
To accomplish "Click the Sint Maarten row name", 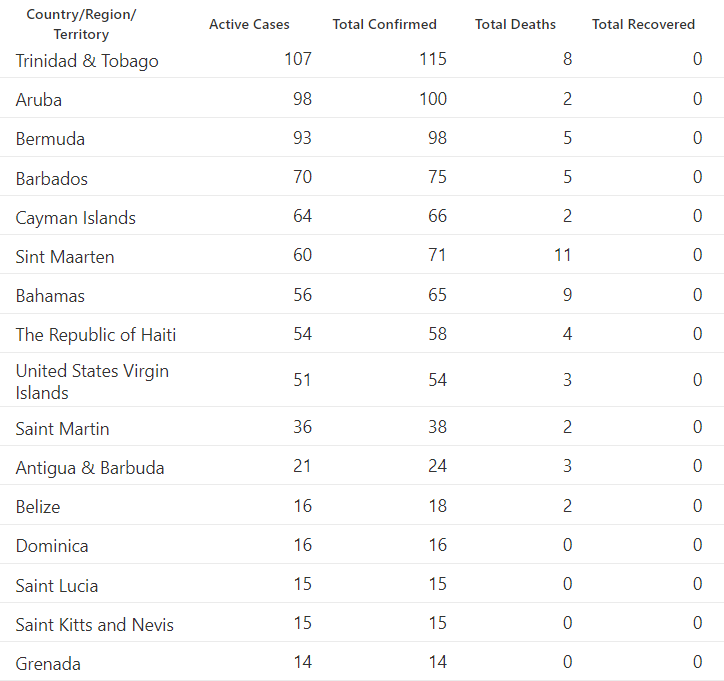I will pos(65,257).
